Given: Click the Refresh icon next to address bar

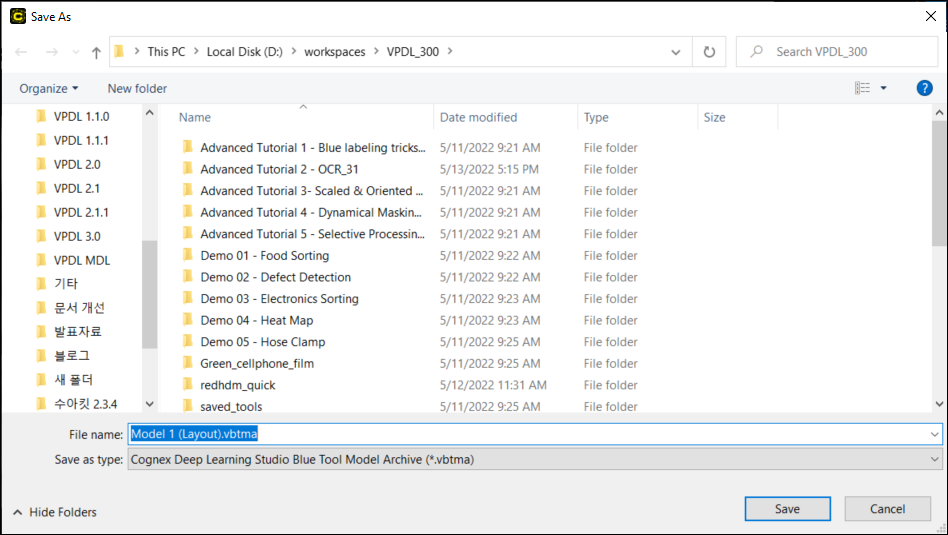Looking at the screenshot, I should pos(709,52).
